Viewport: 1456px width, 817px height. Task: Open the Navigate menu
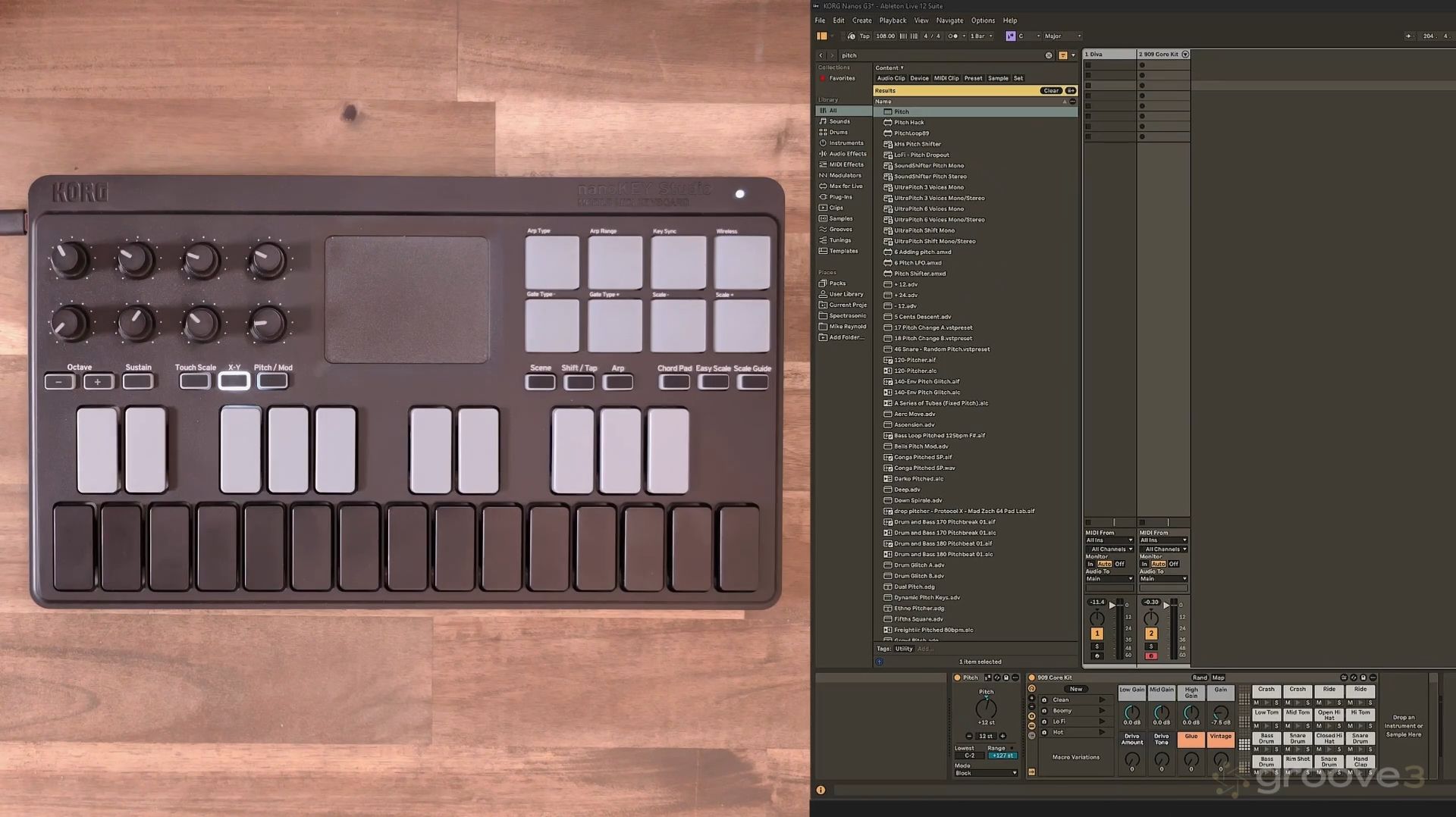(949, 20)
